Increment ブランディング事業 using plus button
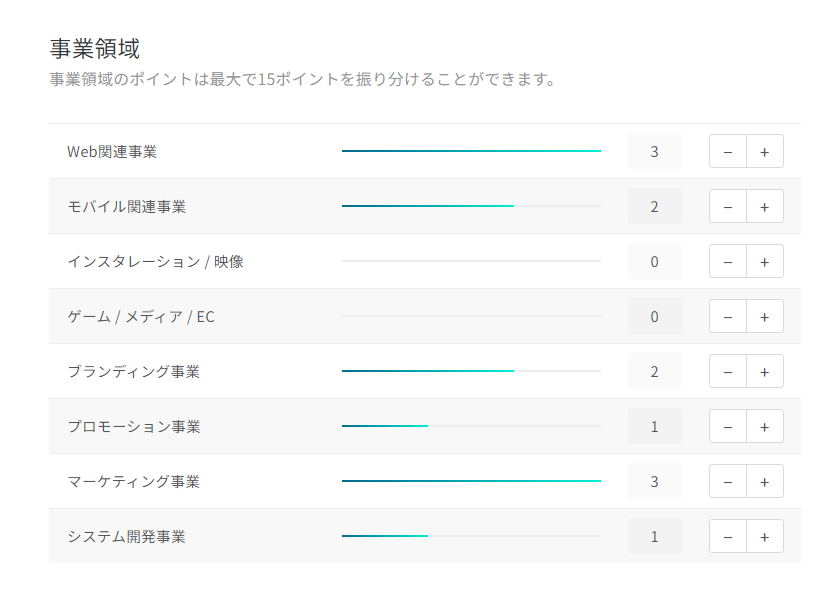This screenshot has width=839, height=592. pos(764,371)
